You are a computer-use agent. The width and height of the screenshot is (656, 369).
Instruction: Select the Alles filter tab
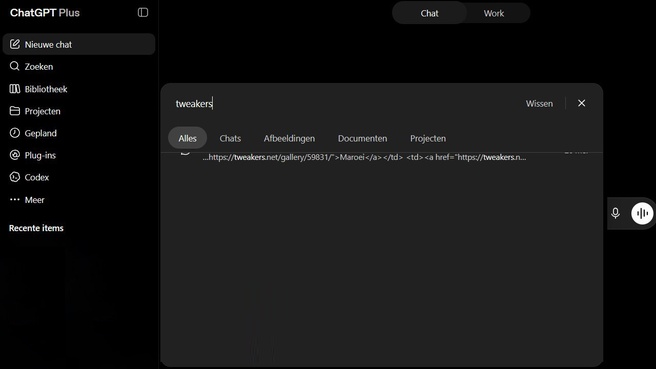pyautogui.click(x=187, y=138)
